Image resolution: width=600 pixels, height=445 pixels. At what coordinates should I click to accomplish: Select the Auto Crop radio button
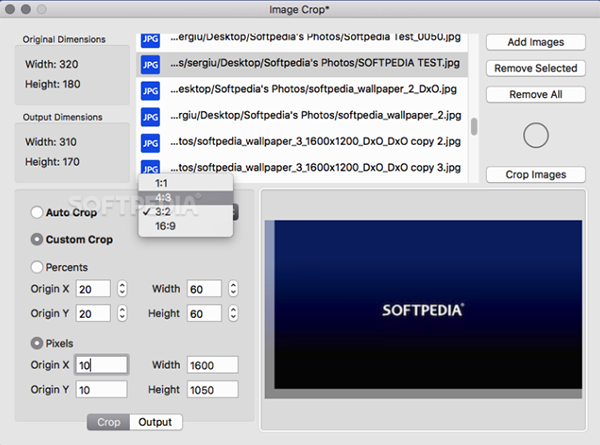click(37, 212)
